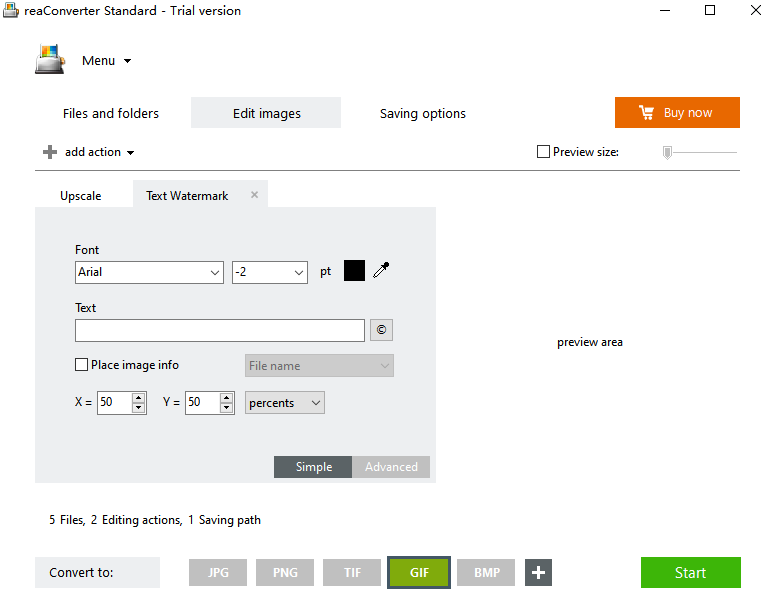This screenshot has height=604, width=777.
Task: Switch to Advanced watermark mode
Action: point(391,467)
